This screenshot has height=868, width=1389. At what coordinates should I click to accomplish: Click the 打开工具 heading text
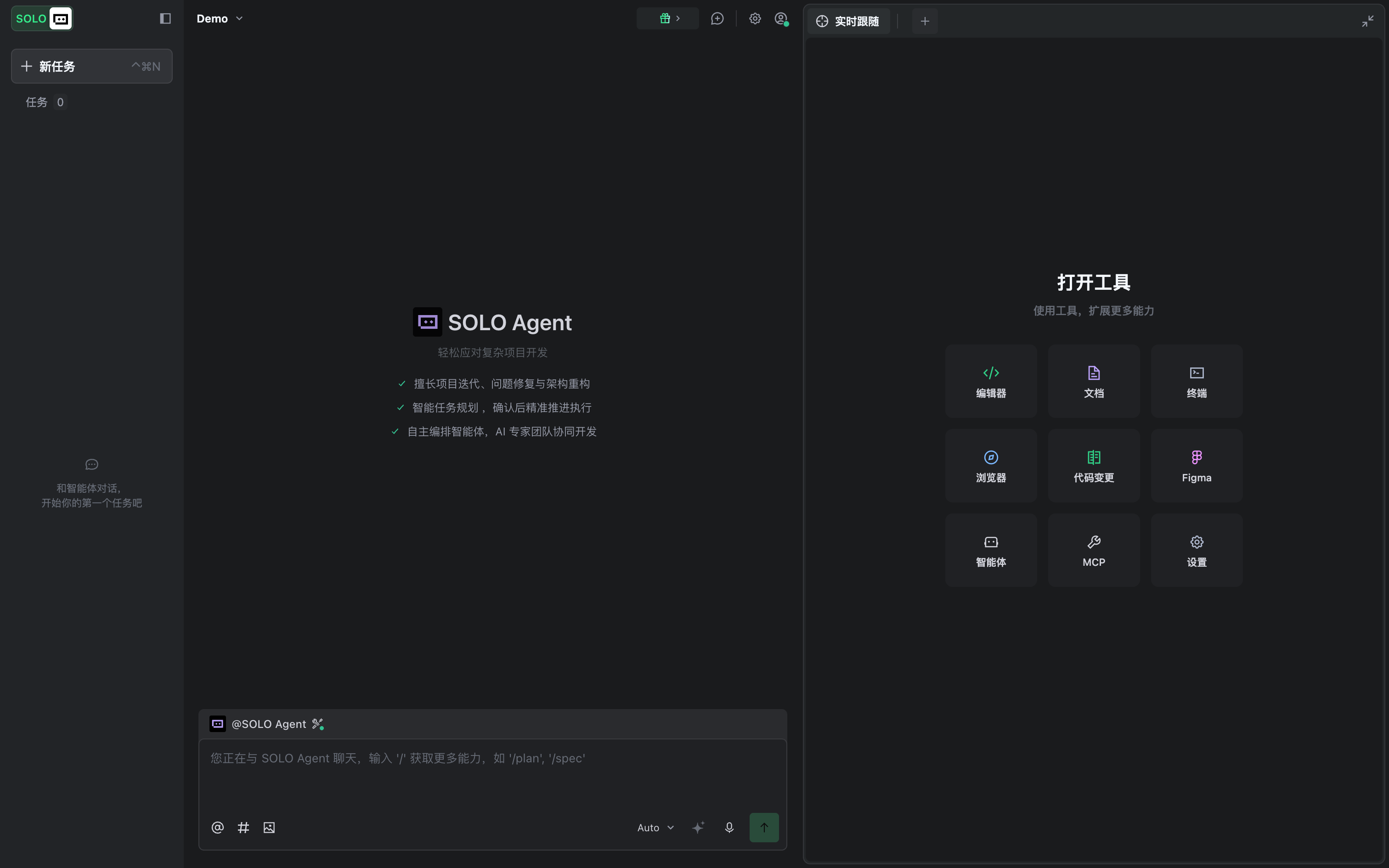pos(1093,282)
